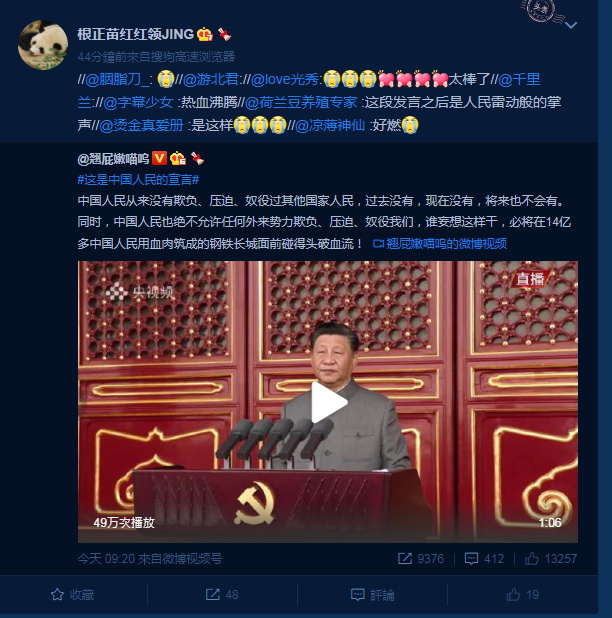Like the post via thumbs-up showing 19

[513, 594]
